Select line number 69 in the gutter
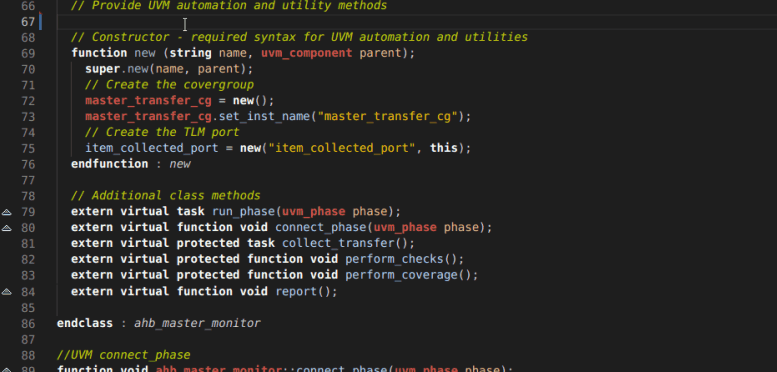The image size is (777, 372). pos(28,53)
